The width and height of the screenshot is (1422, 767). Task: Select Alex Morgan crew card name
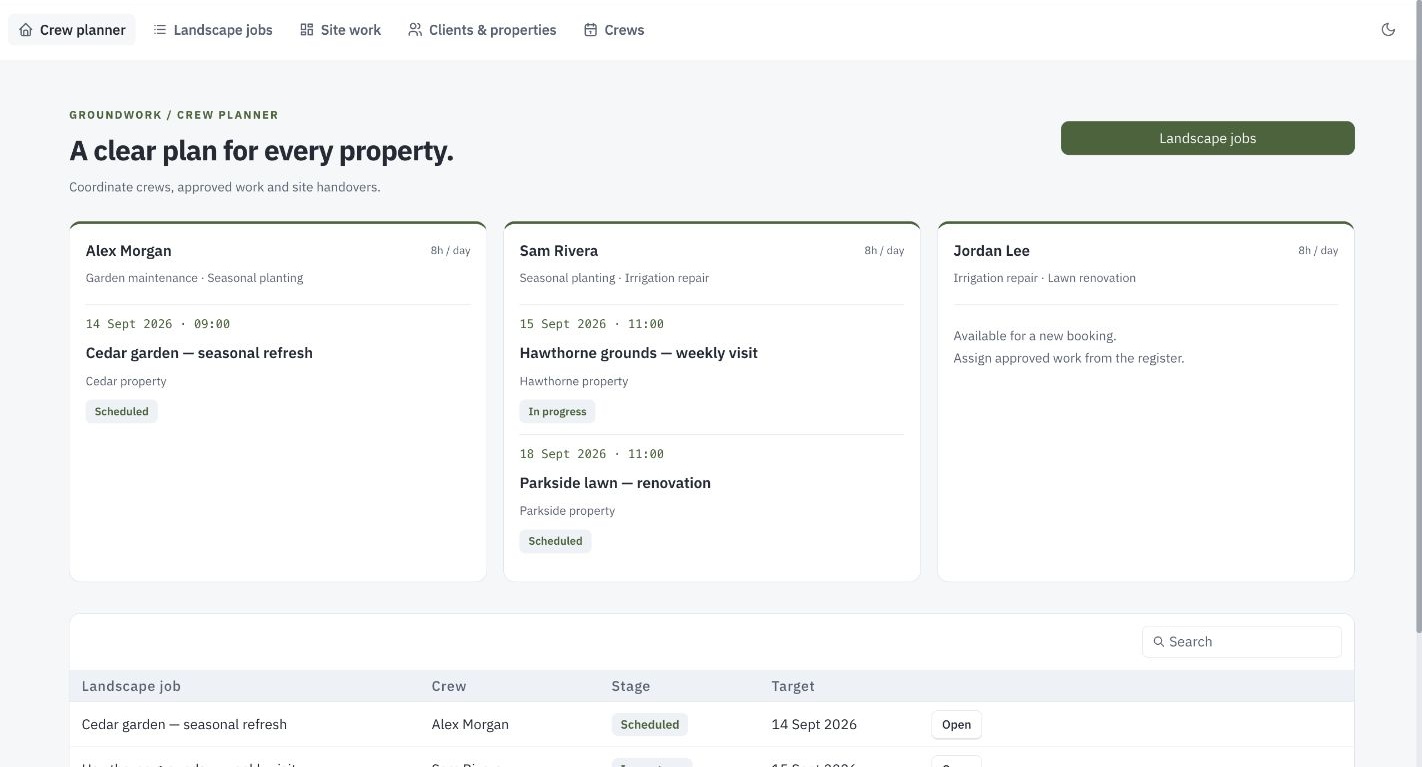[128, 251]
